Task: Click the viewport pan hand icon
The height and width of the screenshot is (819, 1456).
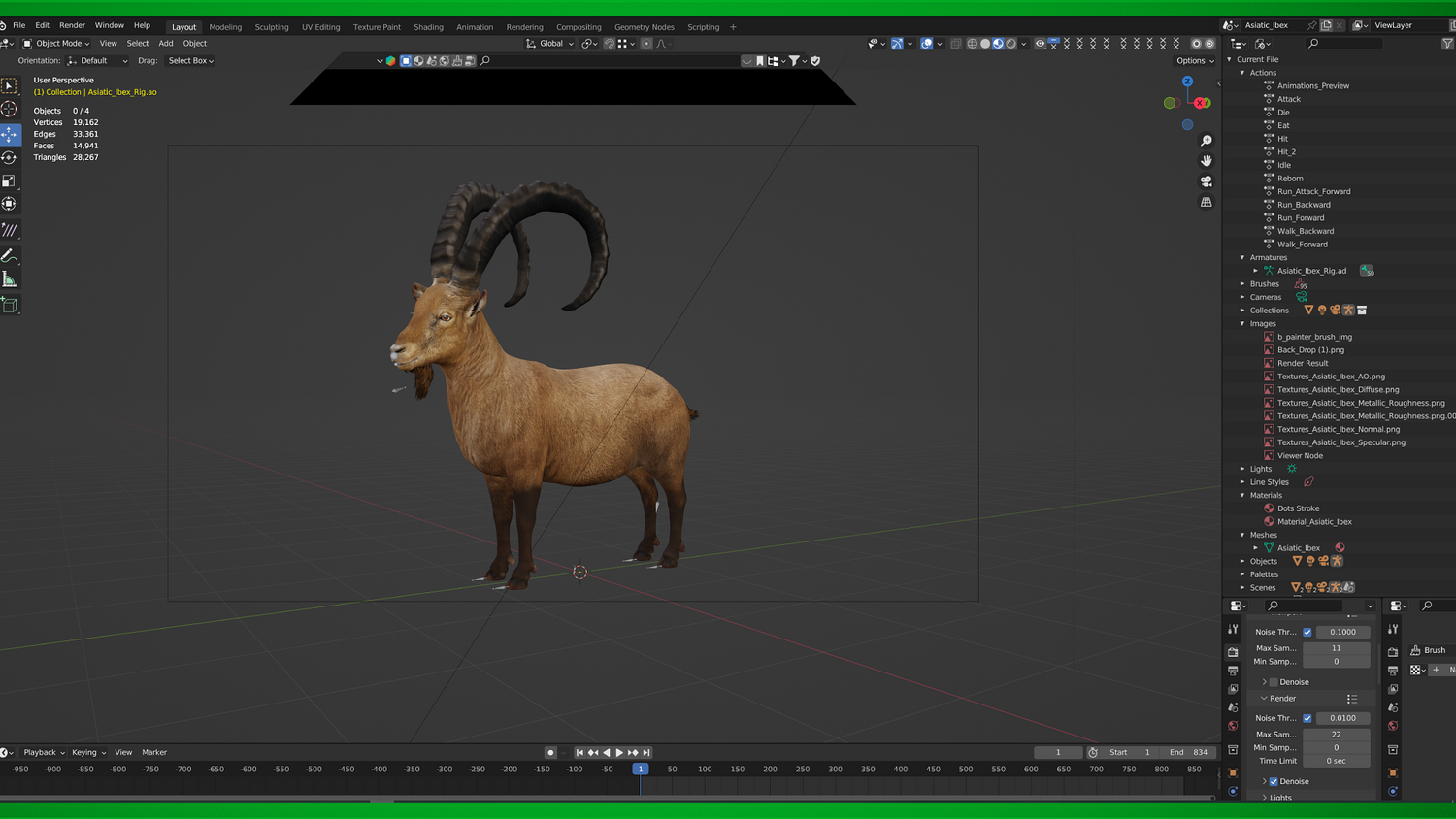Action: click(x=1207, y=161)
